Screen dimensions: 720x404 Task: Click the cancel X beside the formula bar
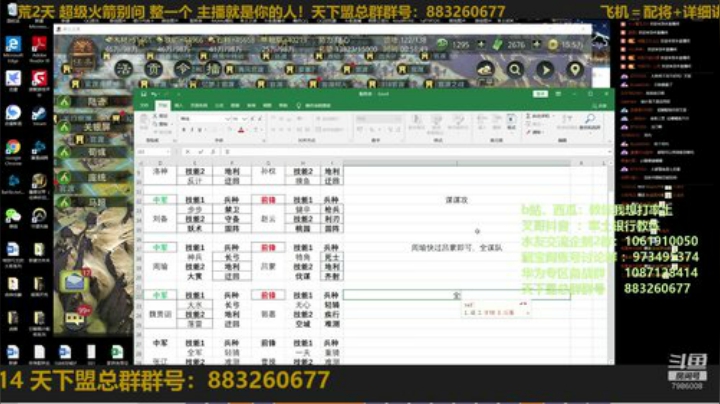187,152
